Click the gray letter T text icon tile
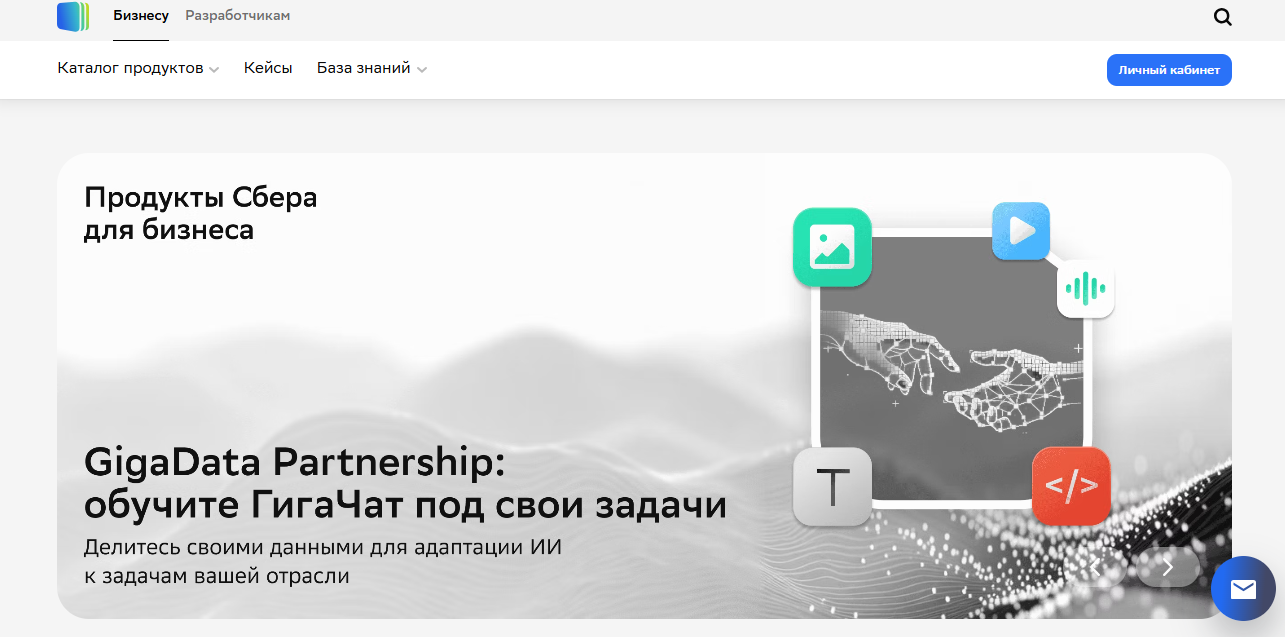This screenshot has width=1285, height=637. 832,487
